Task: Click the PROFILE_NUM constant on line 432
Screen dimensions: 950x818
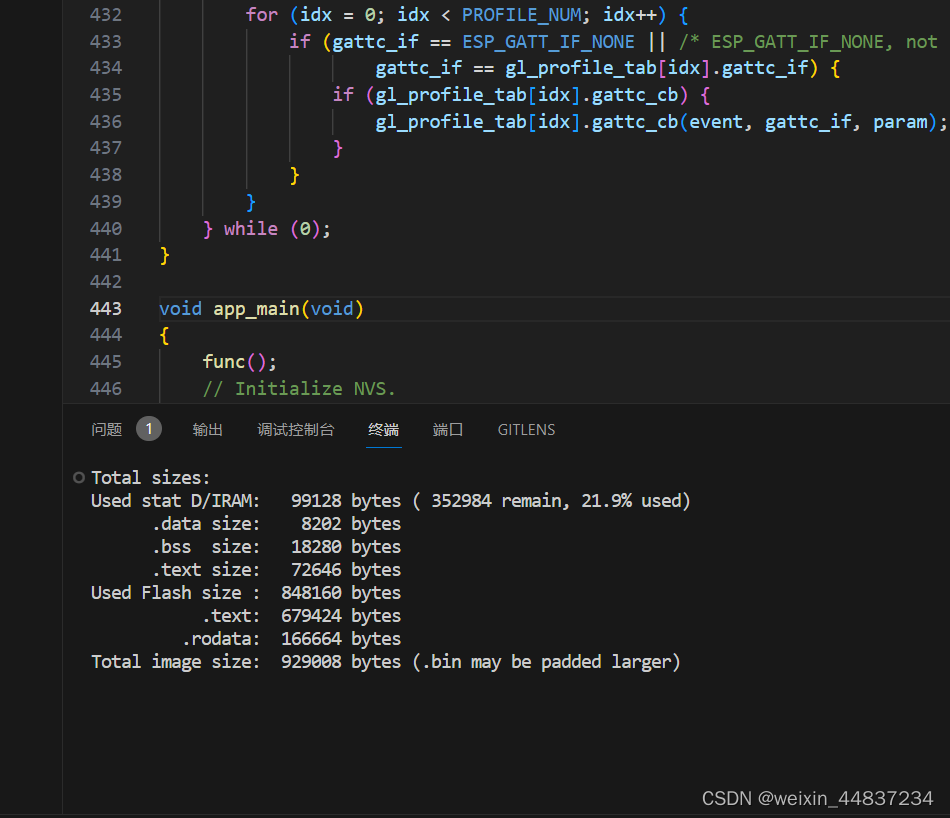Action: 521,14
